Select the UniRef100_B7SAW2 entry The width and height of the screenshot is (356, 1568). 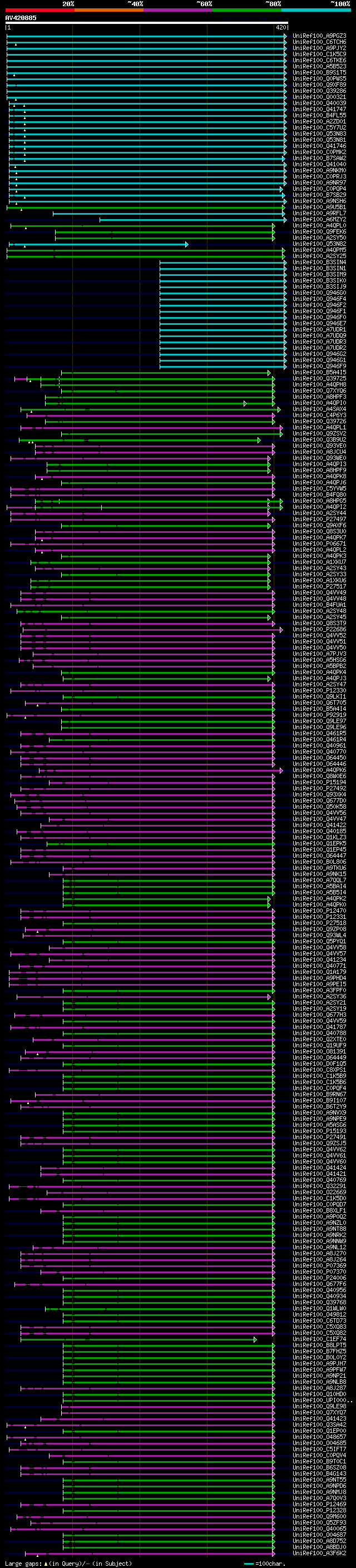tap(319, 159)
